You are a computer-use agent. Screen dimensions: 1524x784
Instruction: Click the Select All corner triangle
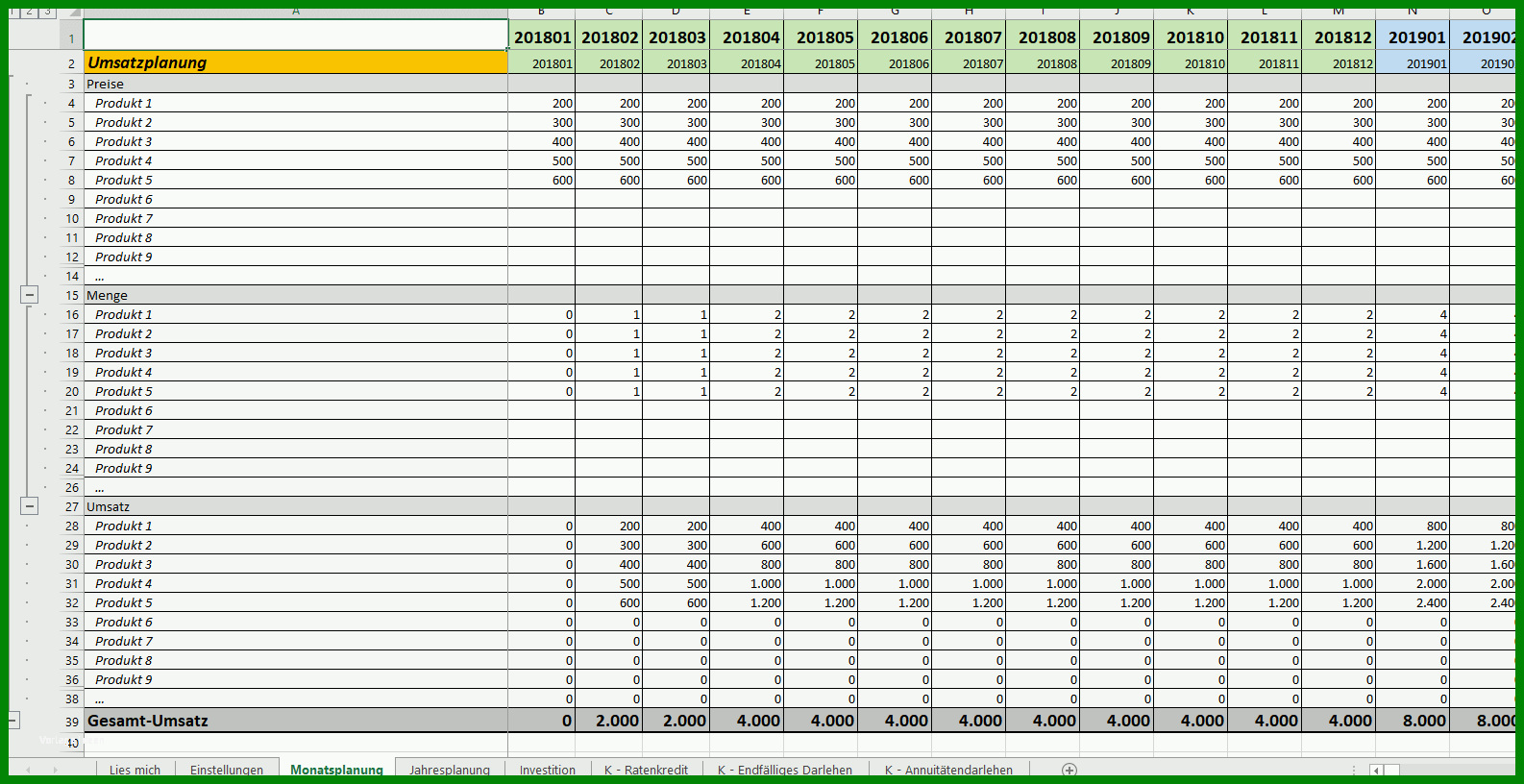[x=74, y=12]
